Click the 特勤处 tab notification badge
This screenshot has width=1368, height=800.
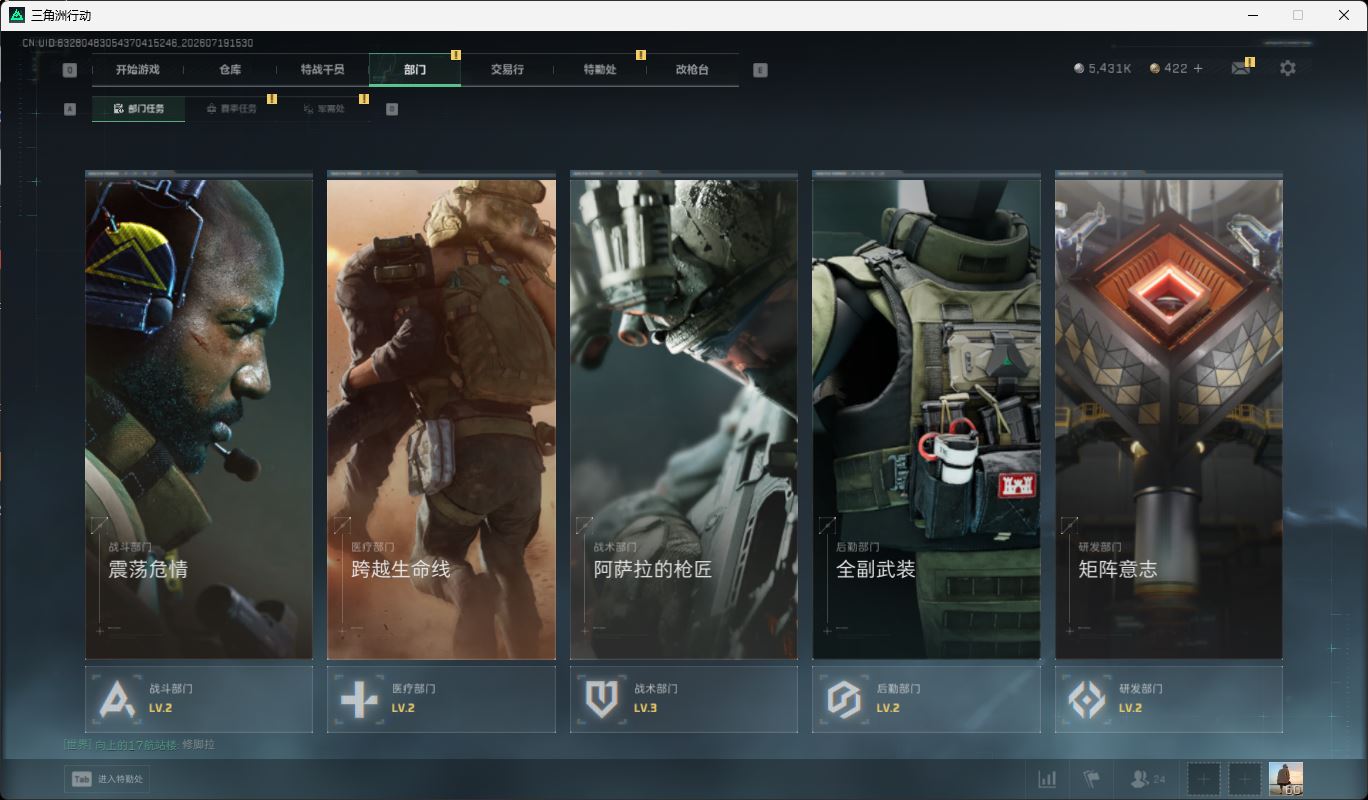[x=641, y=55]
